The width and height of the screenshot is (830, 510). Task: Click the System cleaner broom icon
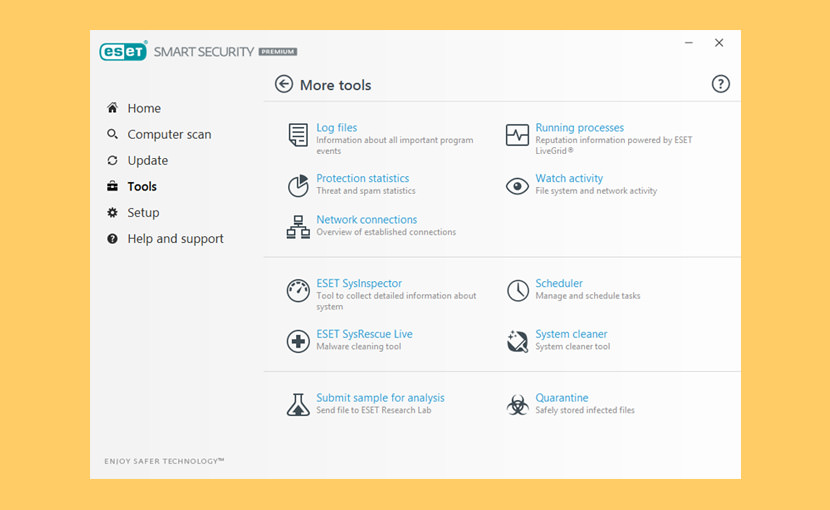517,341
